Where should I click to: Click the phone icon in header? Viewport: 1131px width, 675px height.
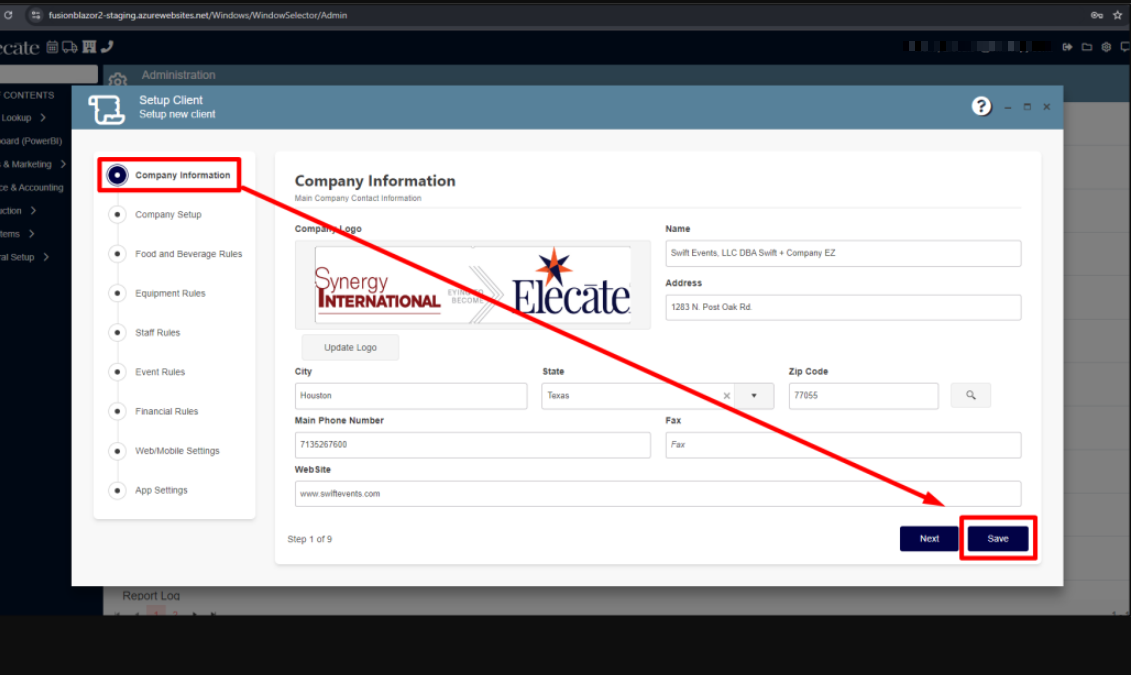click(x=107, y=47)
